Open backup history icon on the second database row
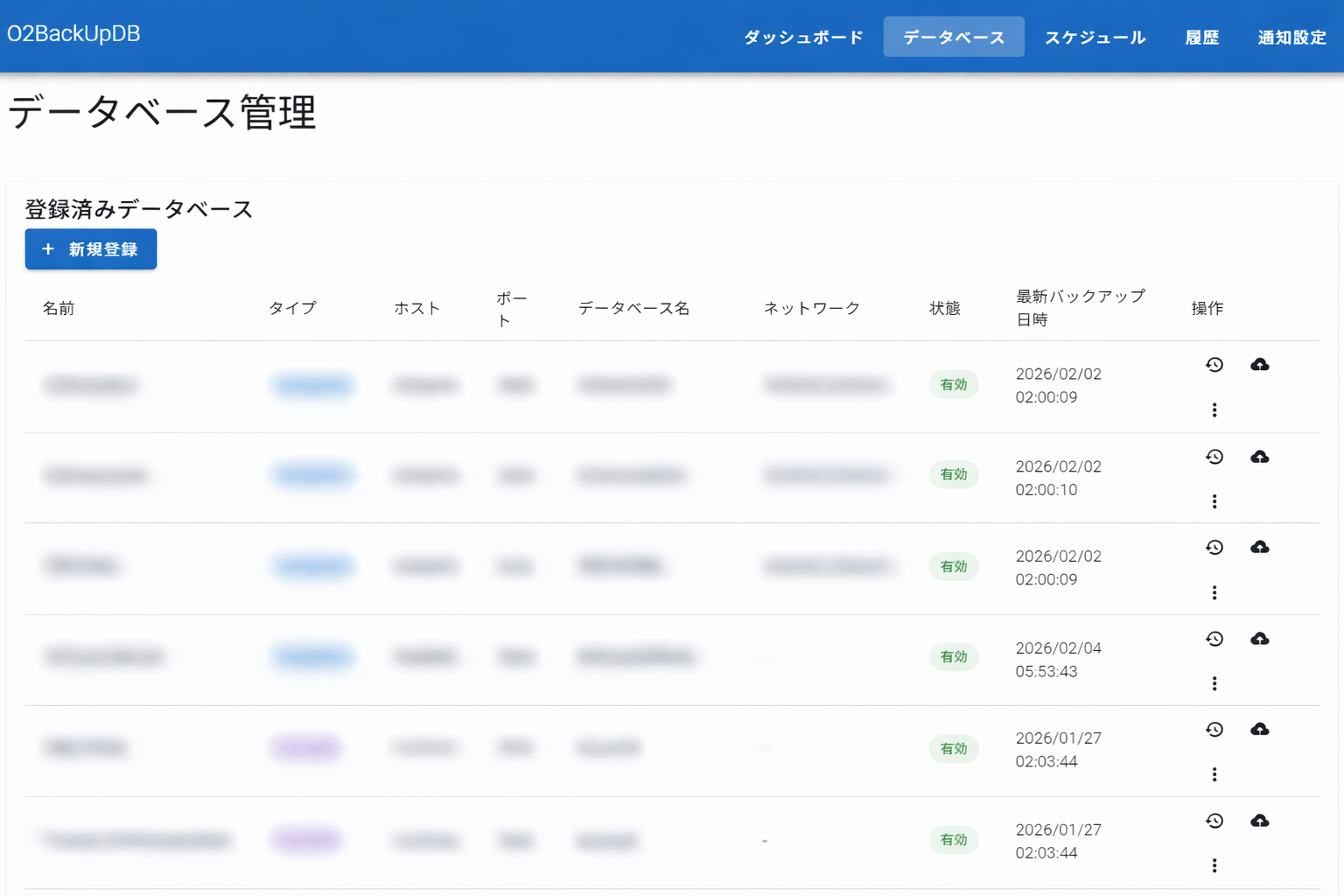The width and height of the screenshot is (1344, 896). click(x=1214, y=456)
